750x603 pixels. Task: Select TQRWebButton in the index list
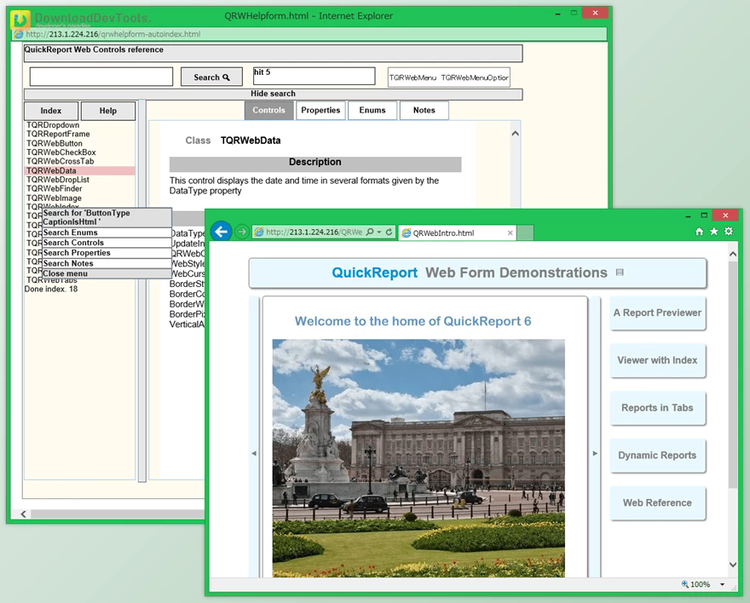pyautogui.click(x=54, y=143)
